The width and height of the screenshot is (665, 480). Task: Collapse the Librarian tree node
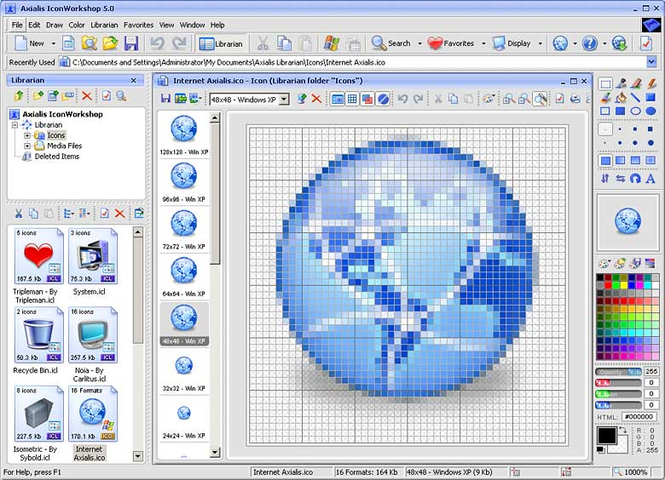(x=15, y=125)
